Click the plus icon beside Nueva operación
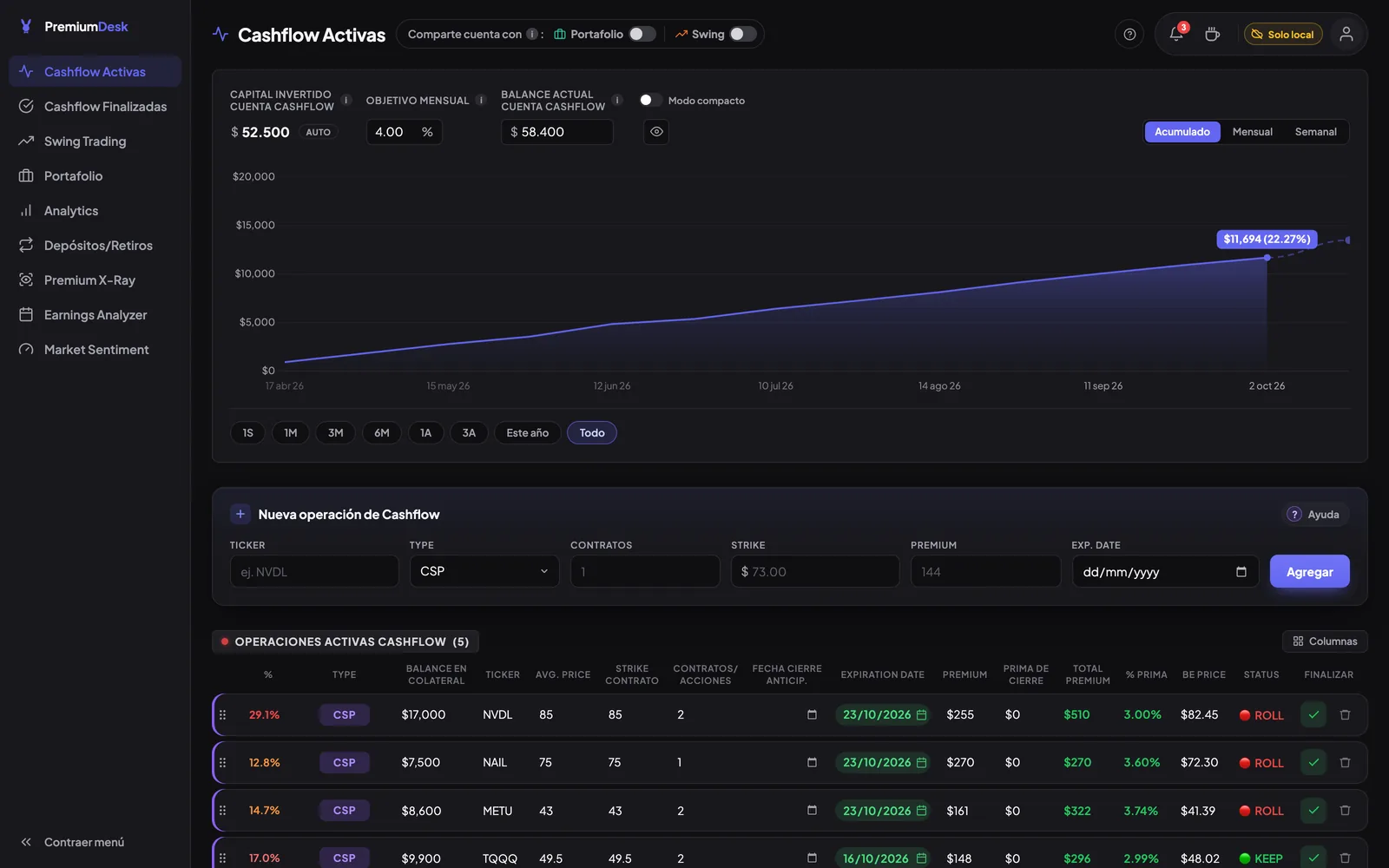 coord(240,514)
